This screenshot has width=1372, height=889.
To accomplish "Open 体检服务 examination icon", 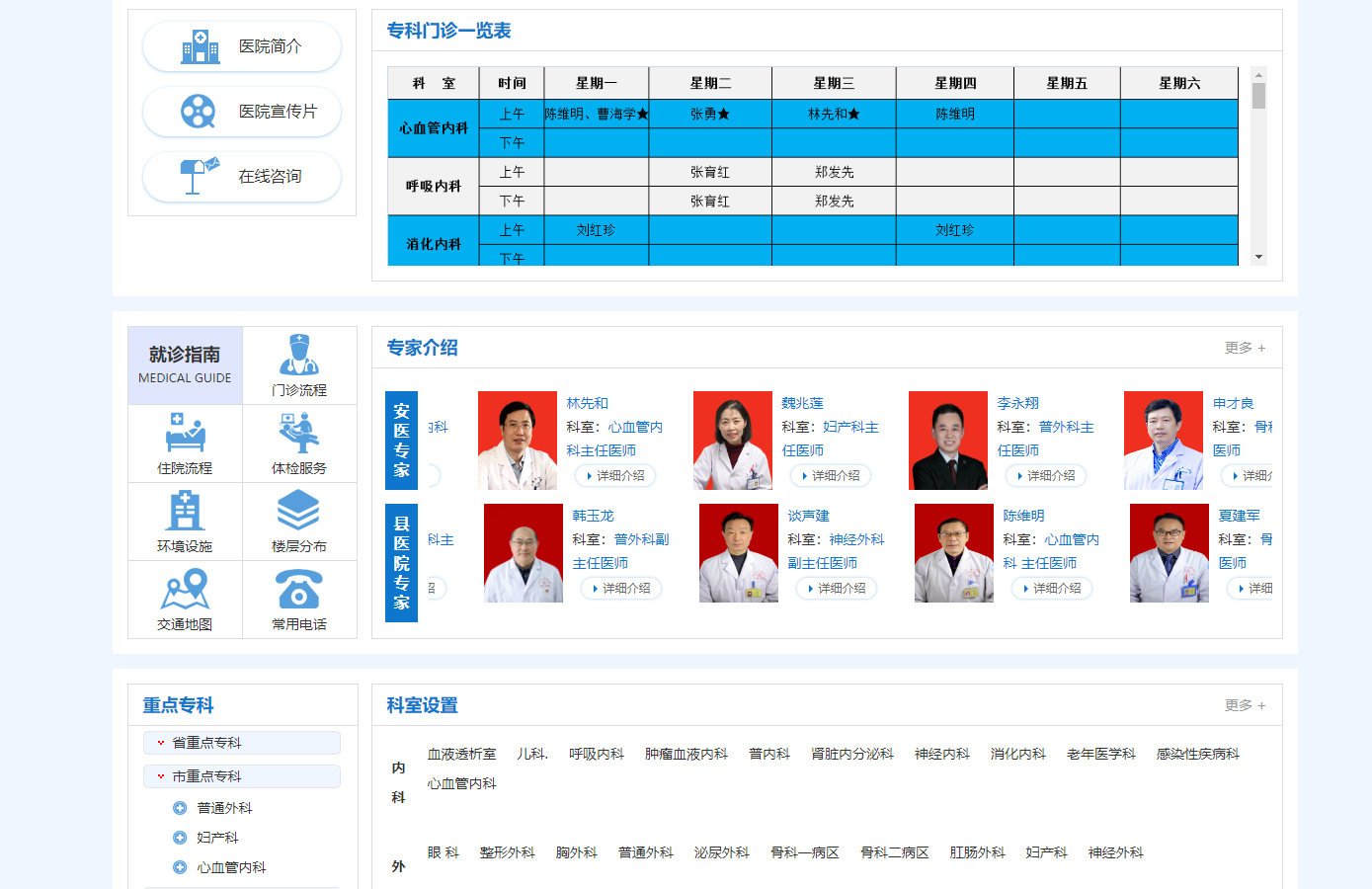I will coord(299,433).
